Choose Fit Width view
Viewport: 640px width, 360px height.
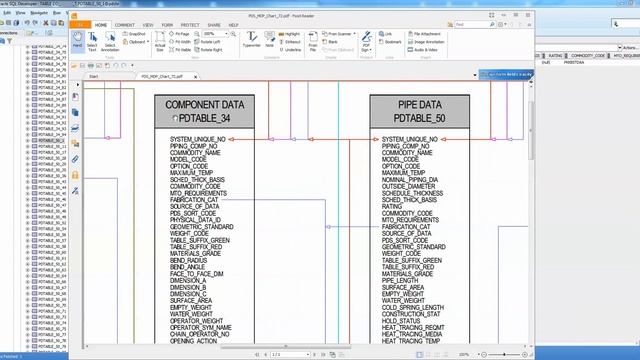(180, 42)
